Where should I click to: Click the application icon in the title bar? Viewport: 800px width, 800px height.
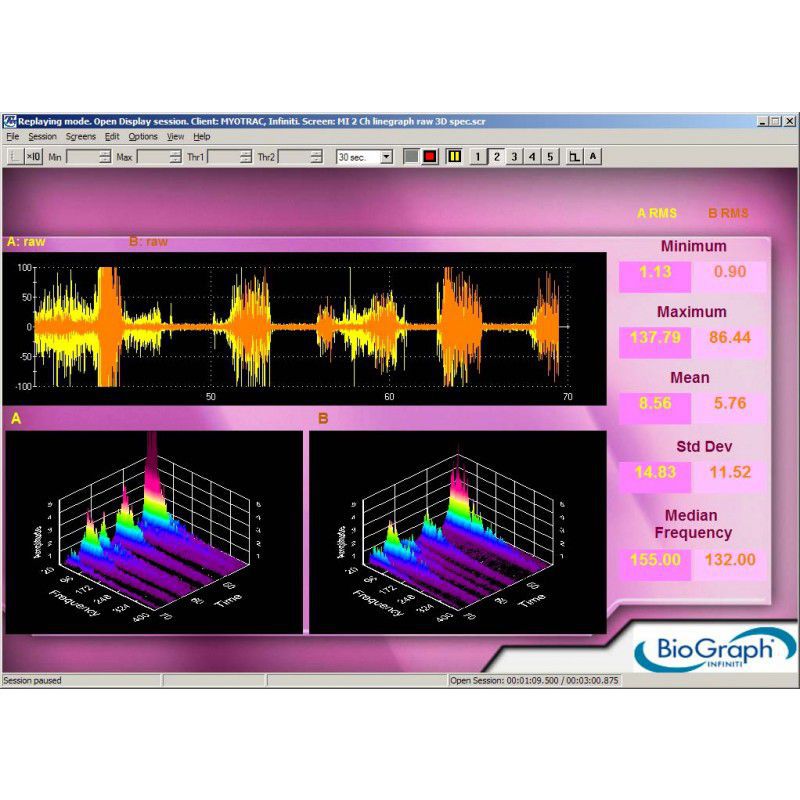[x=10, y=120]
